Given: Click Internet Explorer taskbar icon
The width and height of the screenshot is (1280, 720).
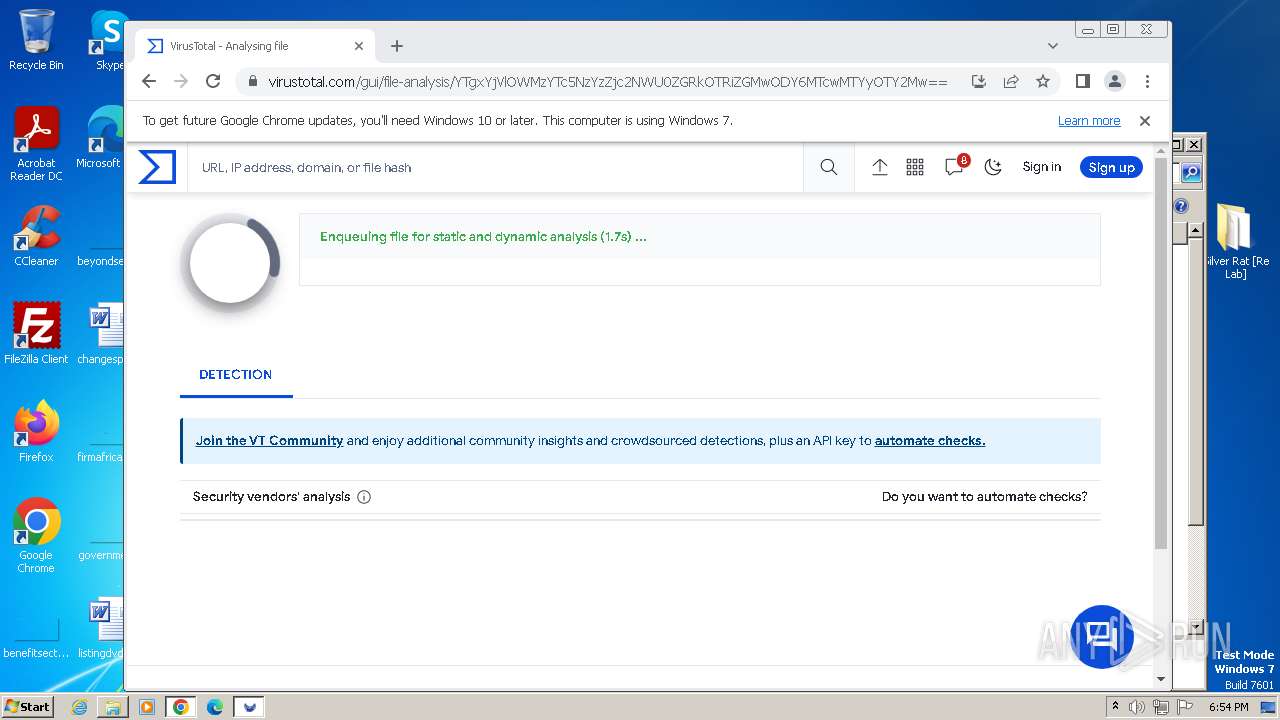Looking at the screenshot, I should pyautogui.click(x=80, y=707).
